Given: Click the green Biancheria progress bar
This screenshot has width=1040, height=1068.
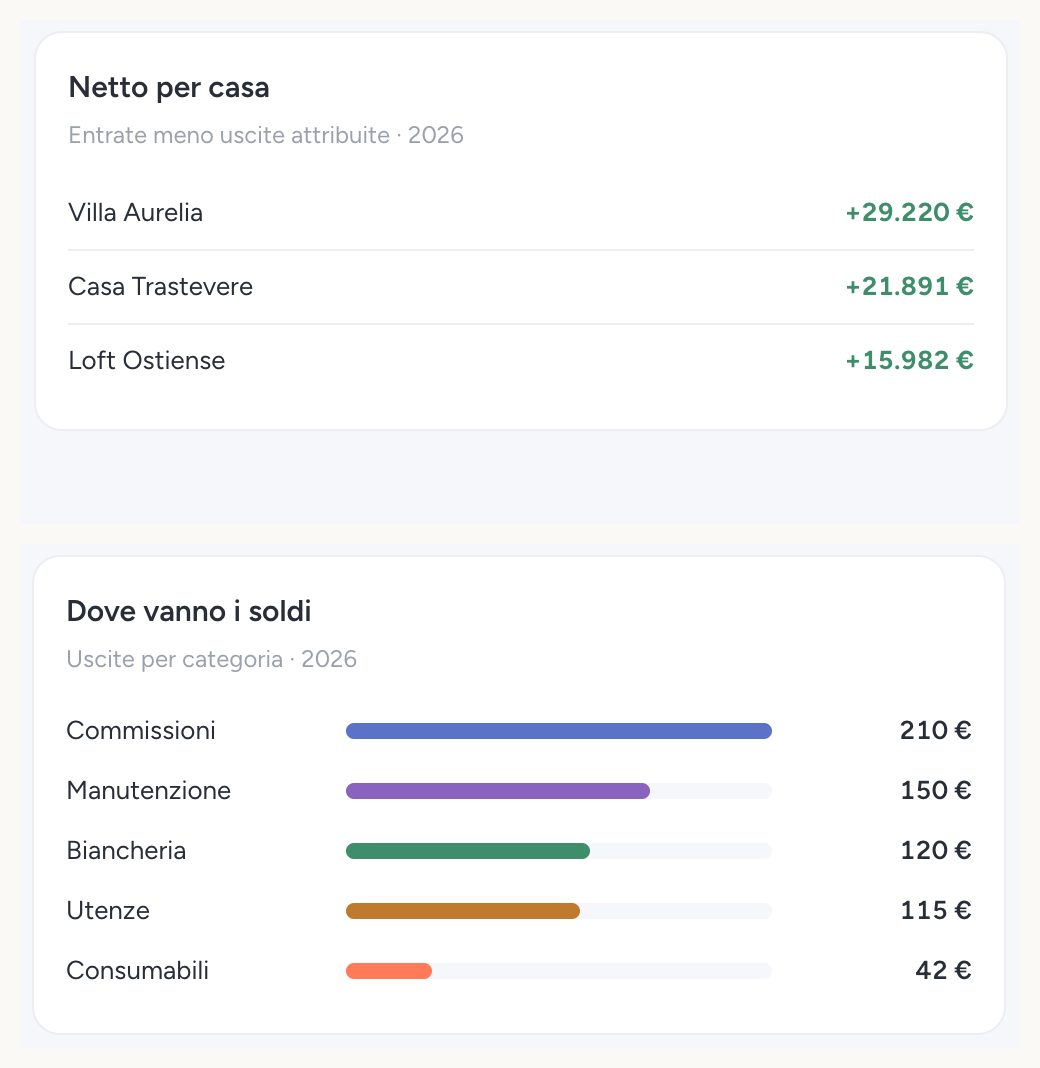Looking at the screenshot, I should (468, 851).
